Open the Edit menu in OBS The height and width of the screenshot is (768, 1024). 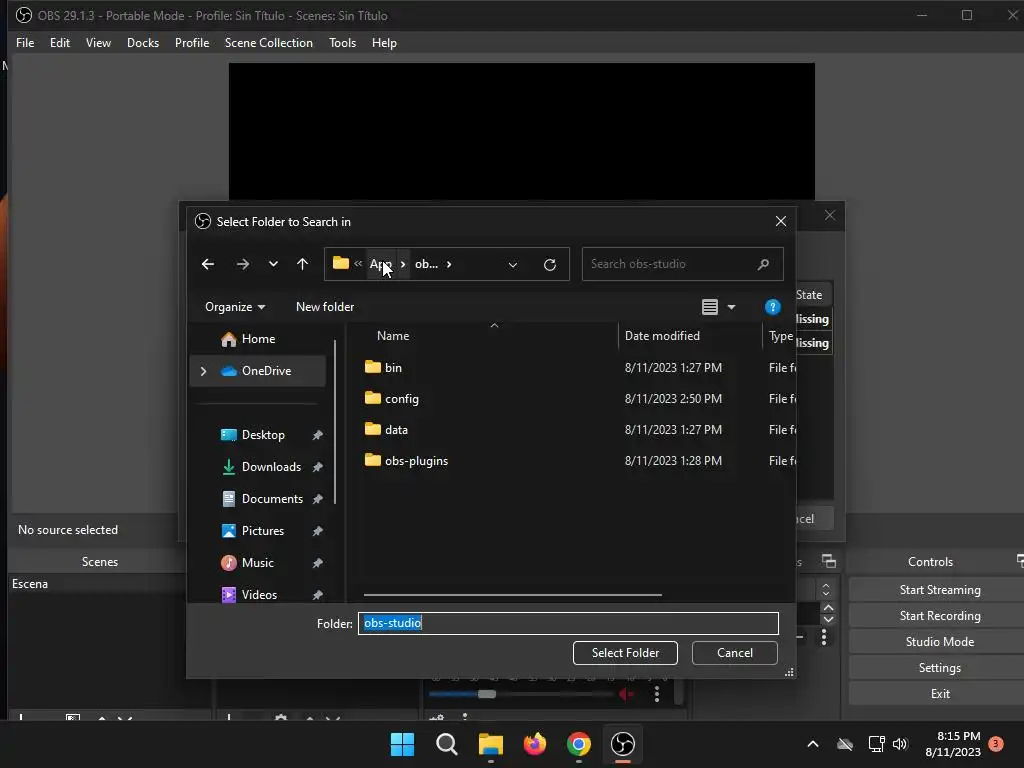[x=59, y=42]
